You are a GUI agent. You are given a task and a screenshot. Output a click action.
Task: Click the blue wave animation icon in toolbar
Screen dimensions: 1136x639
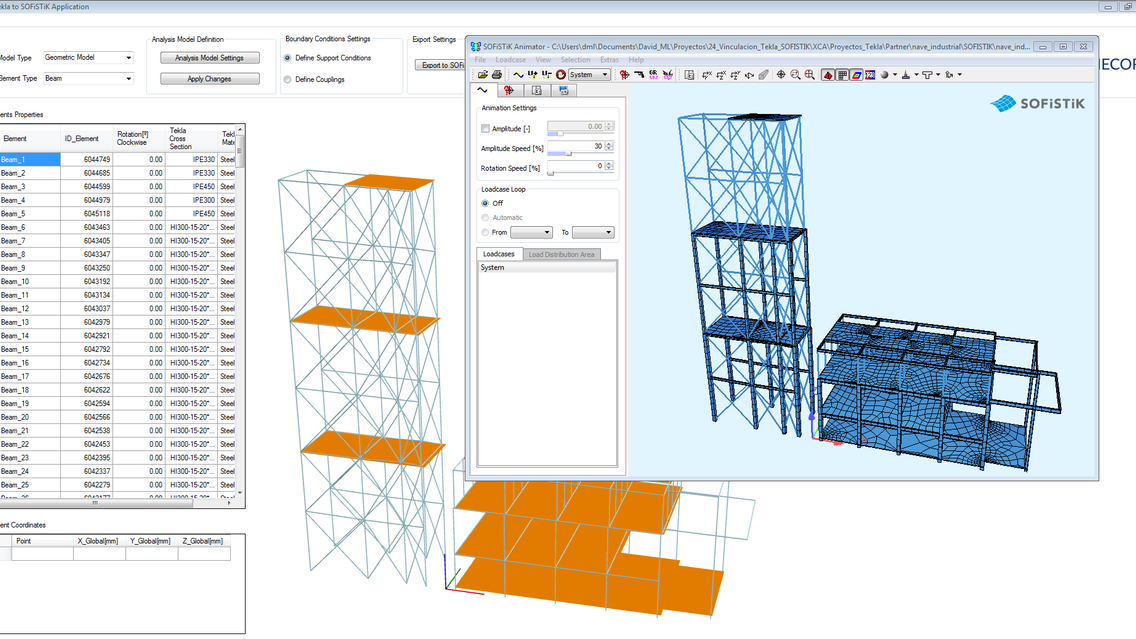[518, 75]
